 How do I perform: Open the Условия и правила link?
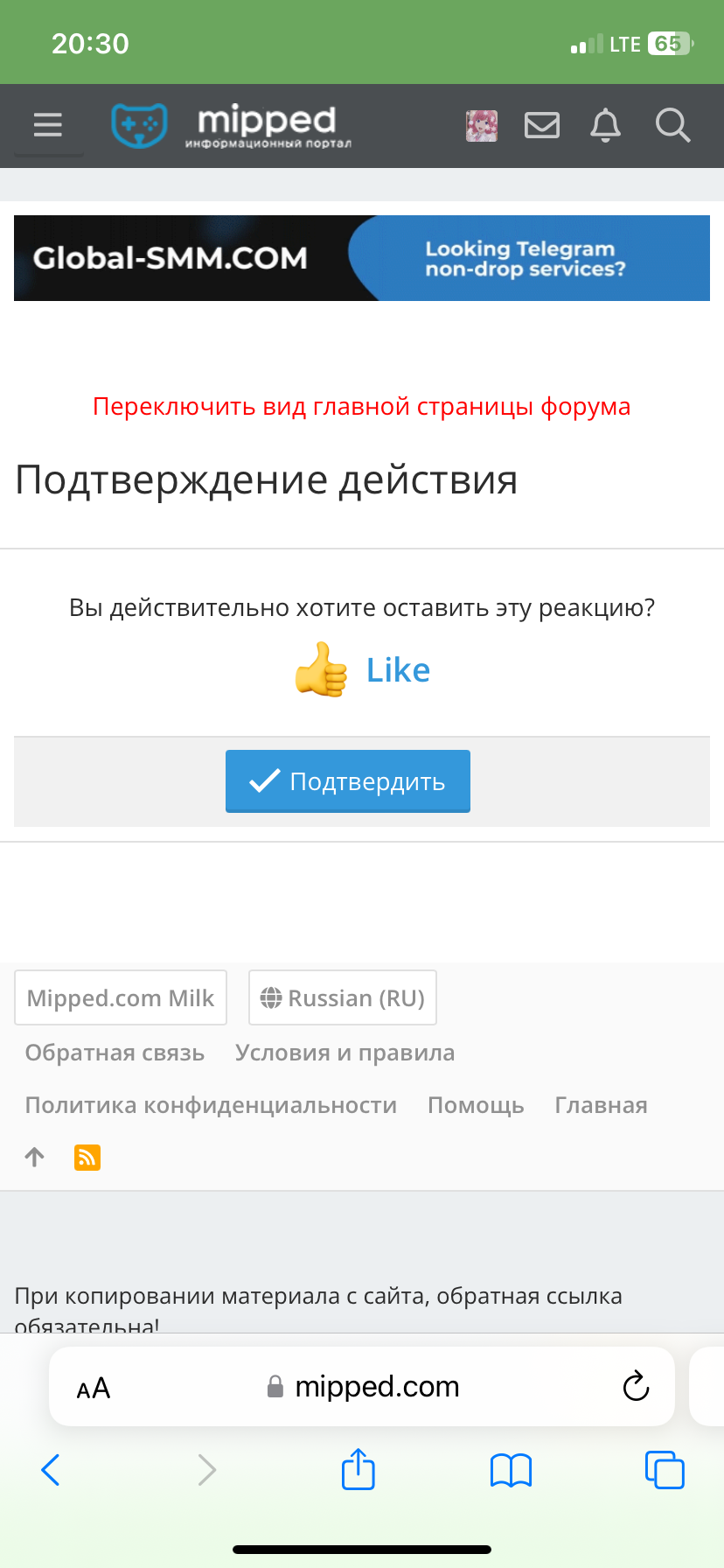345,1053
